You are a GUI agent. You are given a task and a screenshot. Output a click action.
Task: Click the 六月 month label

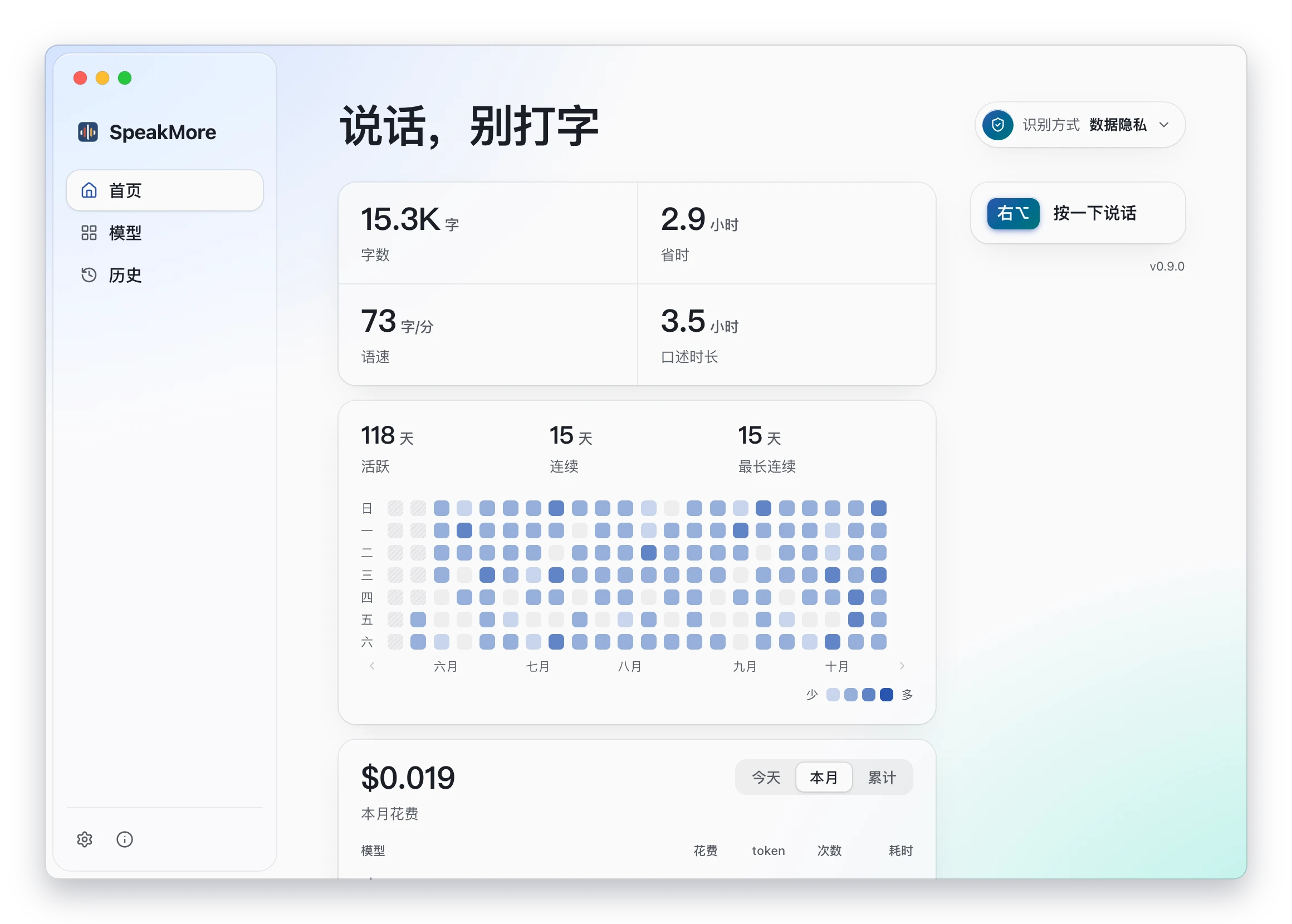[x=446, y=666]
